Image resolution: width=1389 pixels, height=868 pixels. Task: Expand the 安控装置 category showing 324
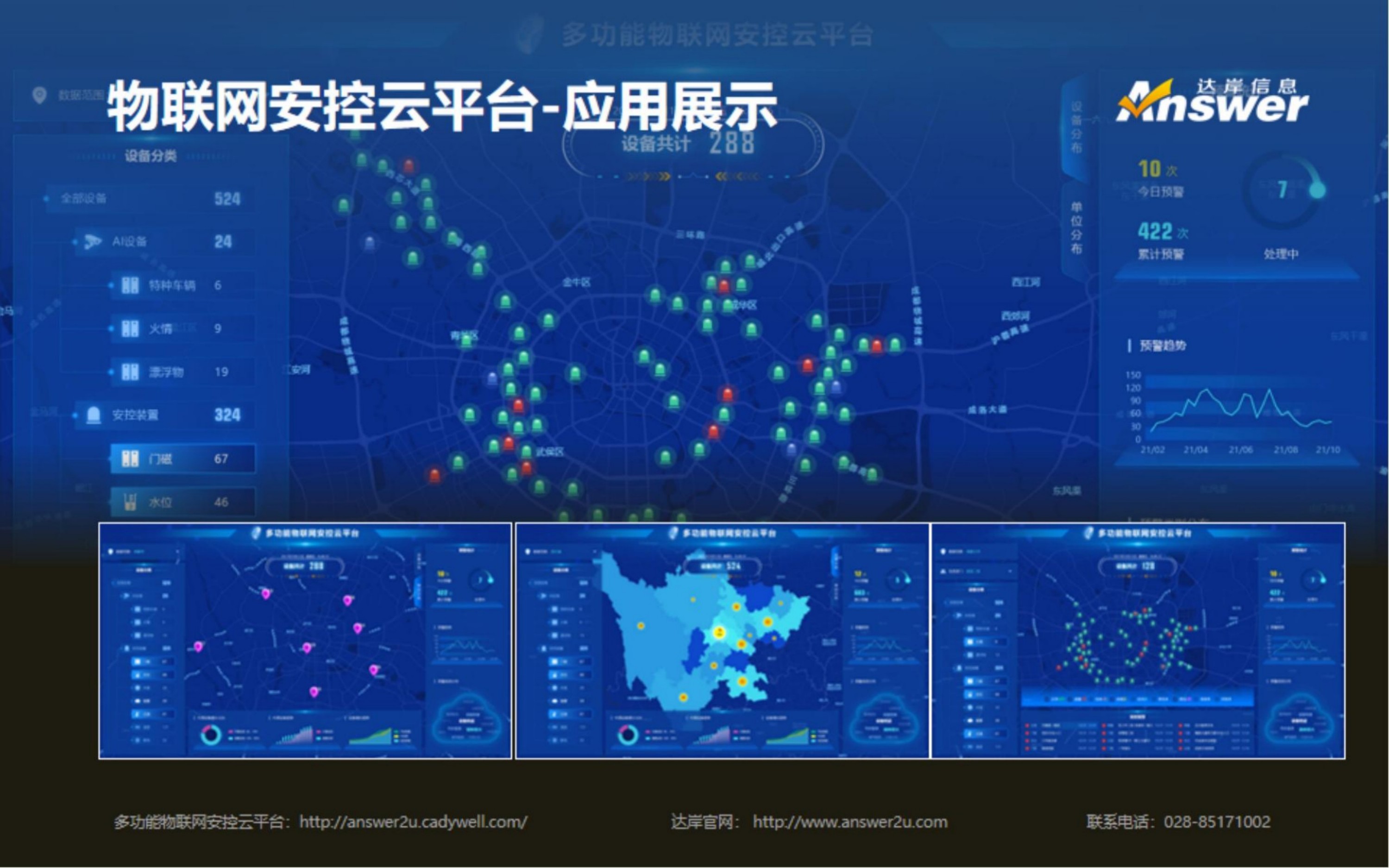tap(164, 415)
